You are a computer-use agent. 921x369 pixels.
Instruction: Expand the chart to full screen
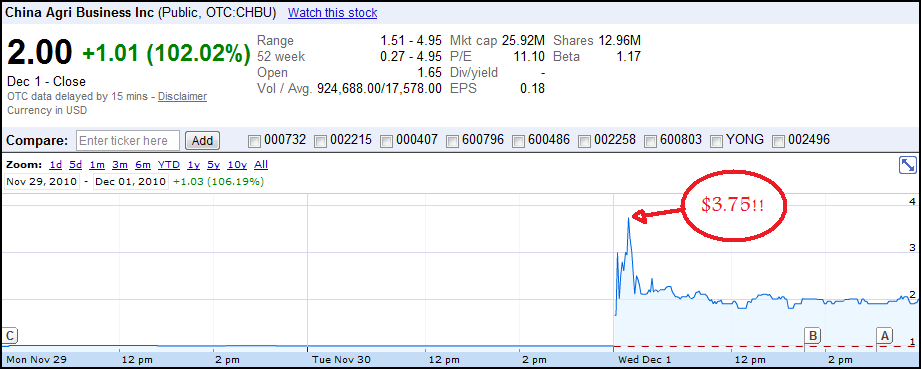point(907,166)
